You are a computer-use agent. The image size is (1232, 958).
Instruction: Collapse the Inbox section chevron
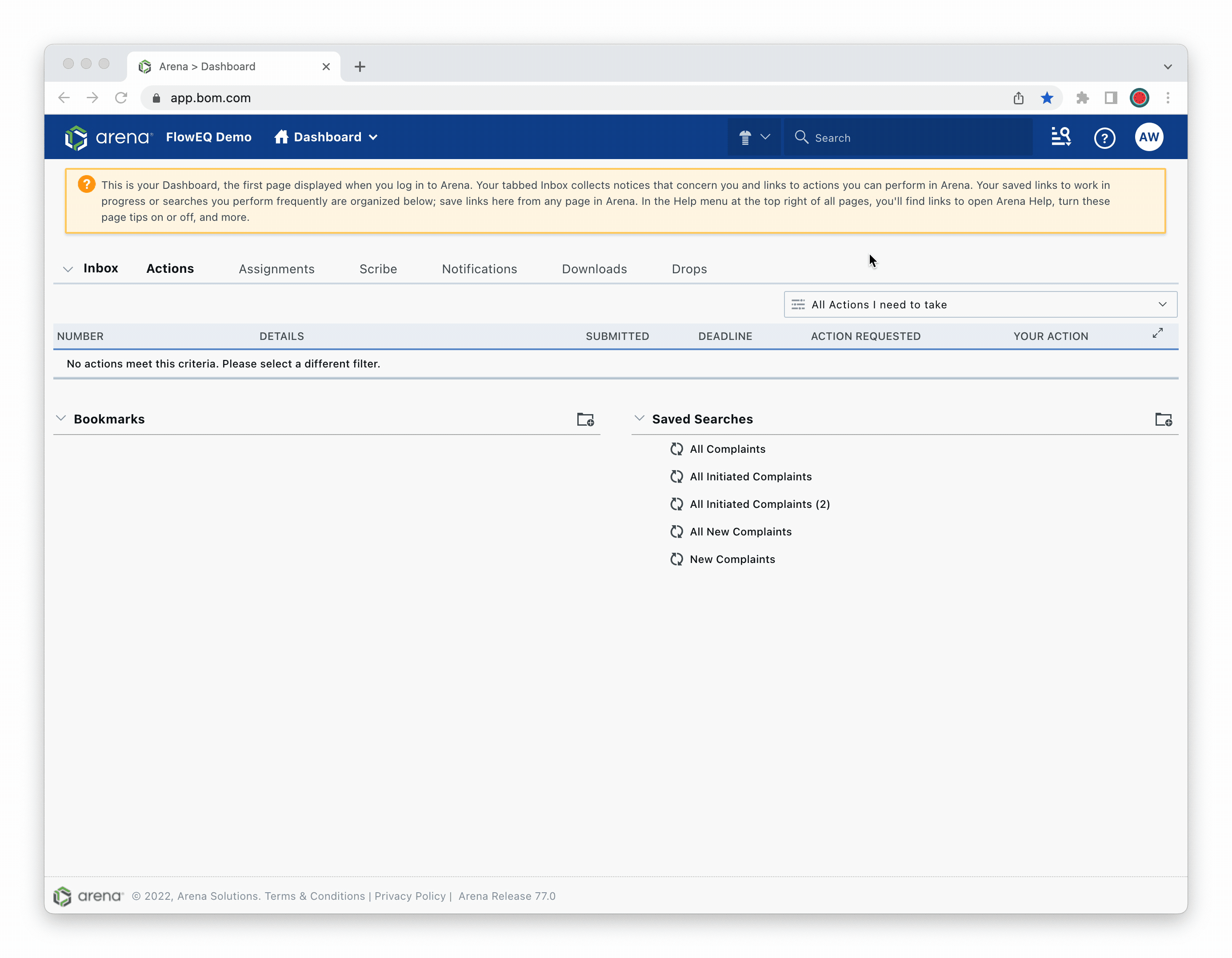pyautogui.click(x=68, y=269)
